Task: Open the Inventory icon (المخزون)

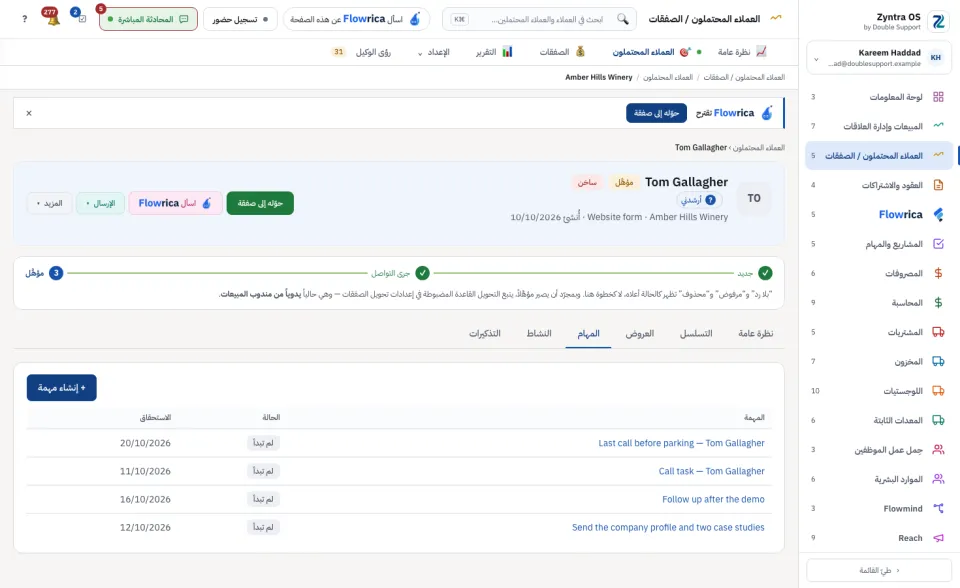Action: [x=938, y=361]
